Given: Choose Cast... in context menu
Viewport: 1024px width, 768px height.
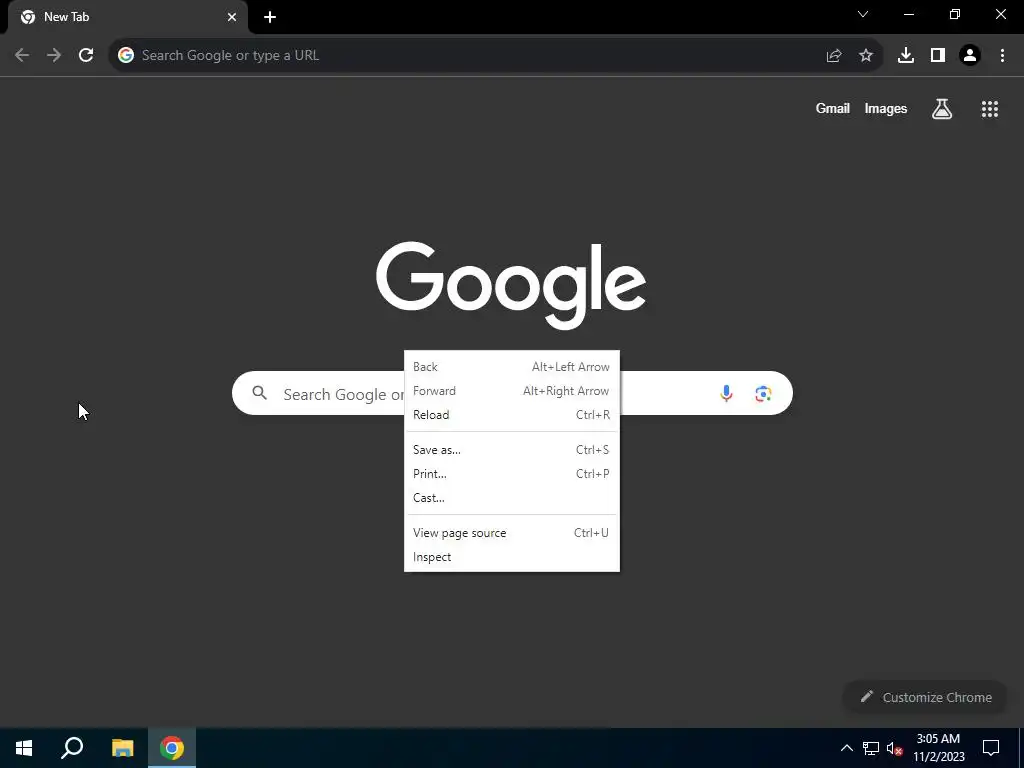Looking at the screenshot, I should click(511, 498).
